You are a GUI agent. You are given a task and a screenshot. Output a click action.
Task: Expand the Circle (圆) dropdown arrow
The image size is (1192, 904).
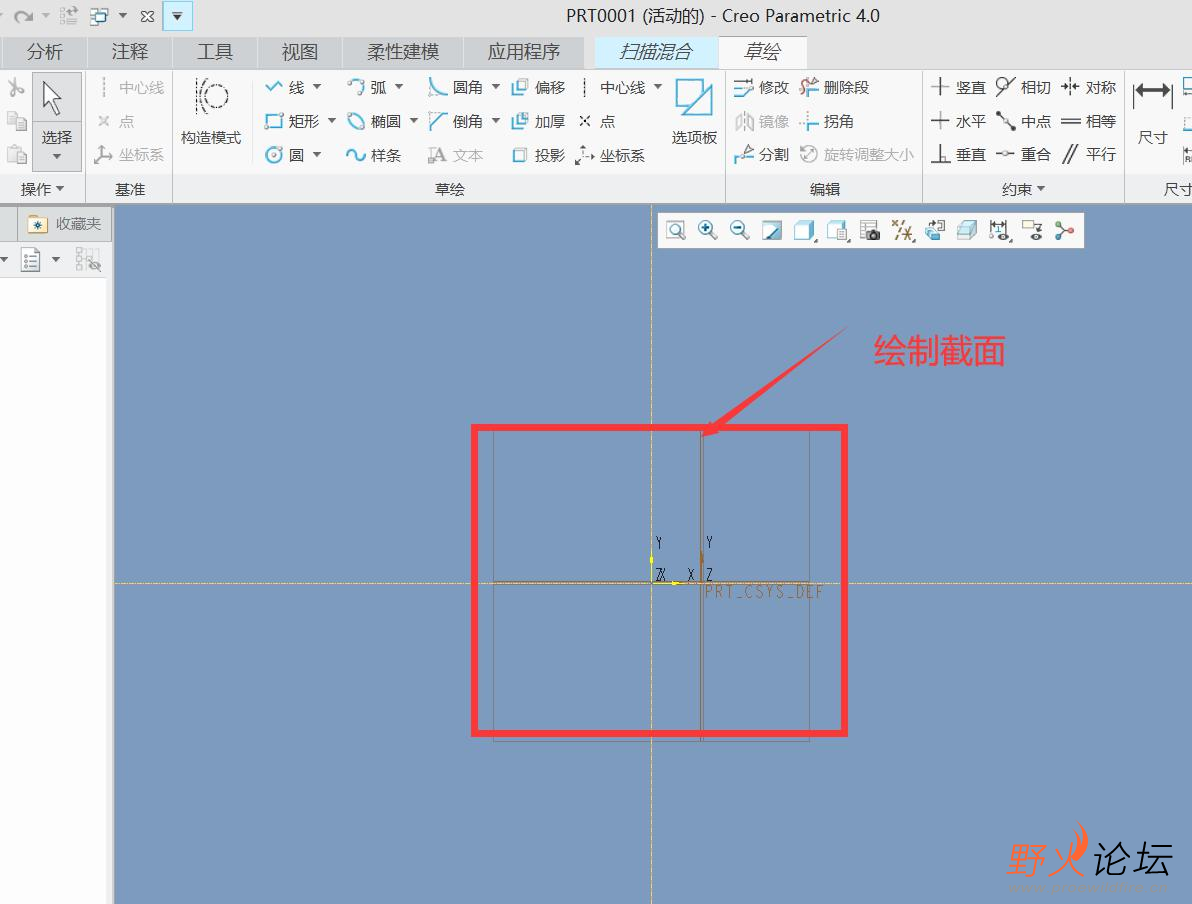pyautogui.click(x=317, y=154)
